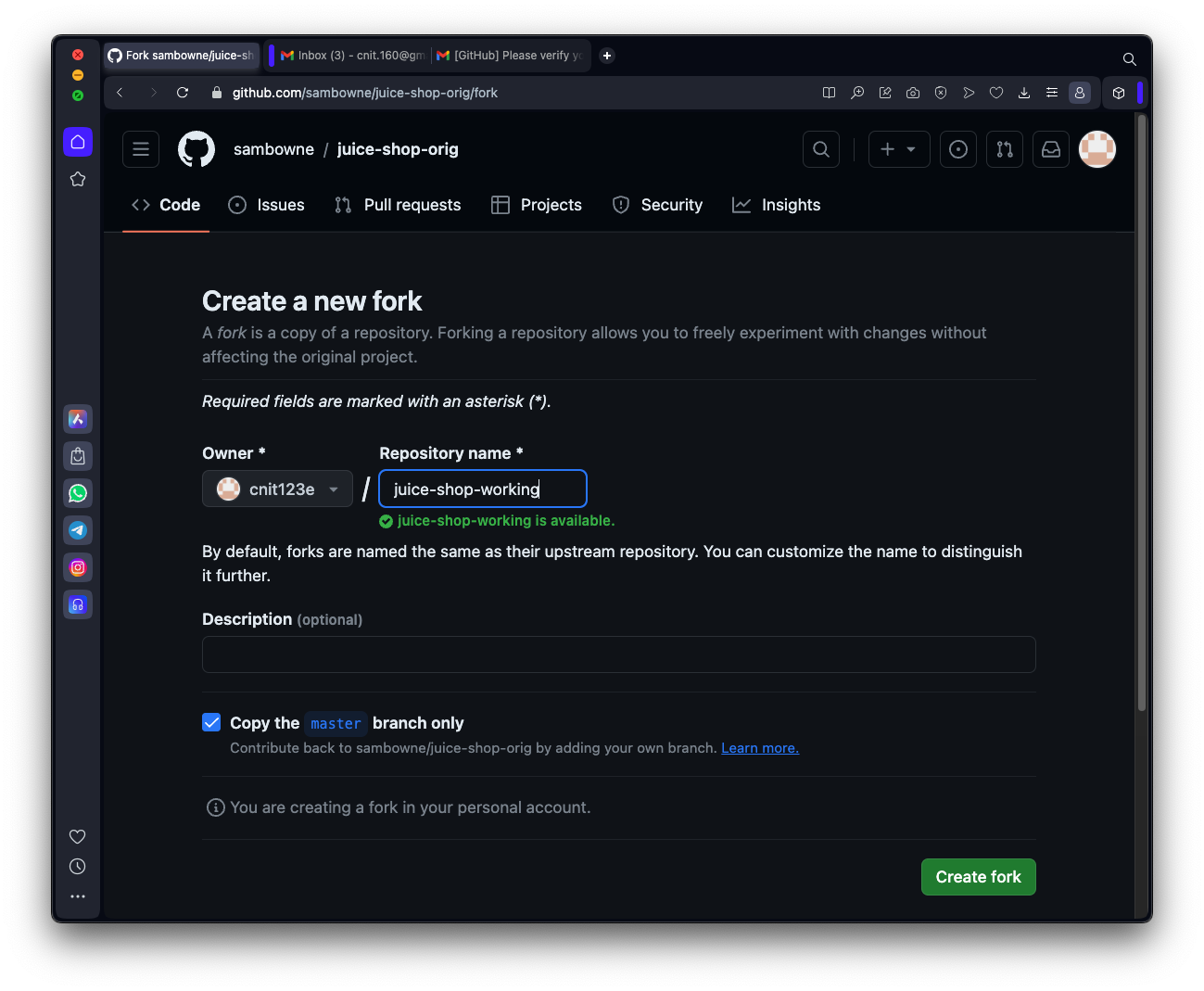Open the tab search icon in the tab bar
This screenshot has height=991, width=1204.
click(x=1129, y=59)
